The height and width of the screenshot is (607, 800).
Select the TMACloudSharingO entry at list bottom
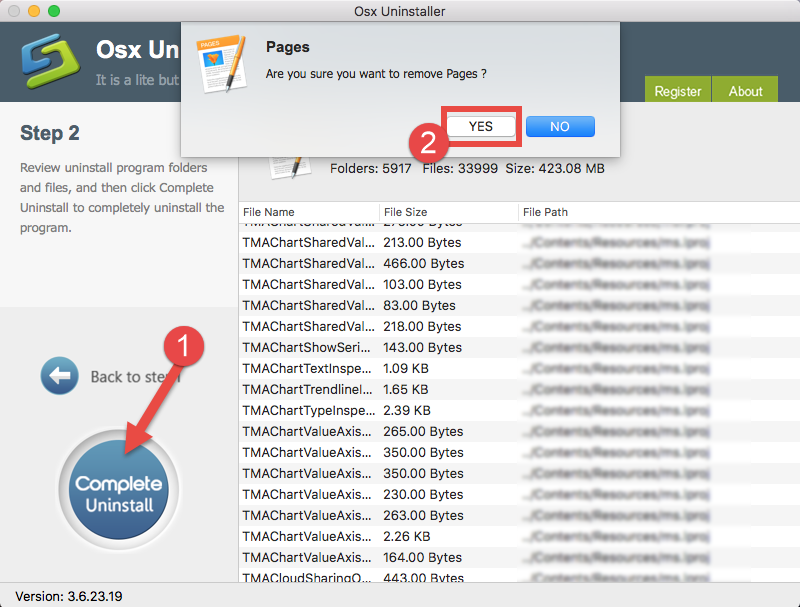tap(310, 578)
